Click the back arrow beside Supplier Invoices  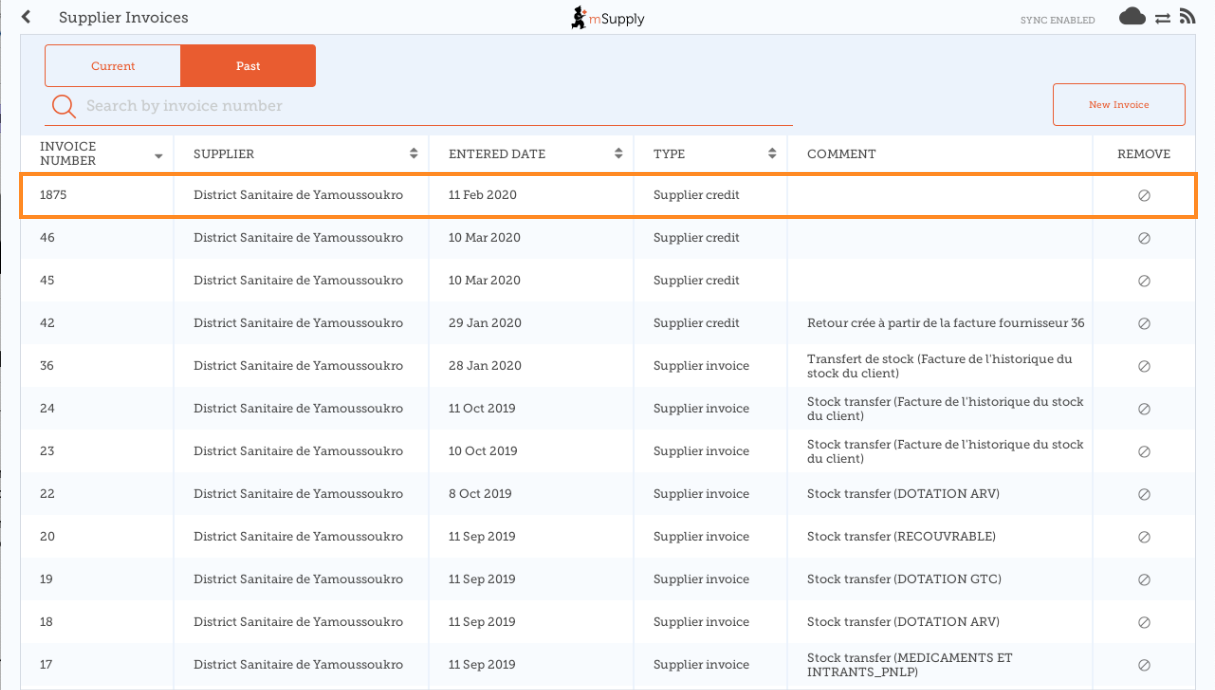[x=26, y=17]
